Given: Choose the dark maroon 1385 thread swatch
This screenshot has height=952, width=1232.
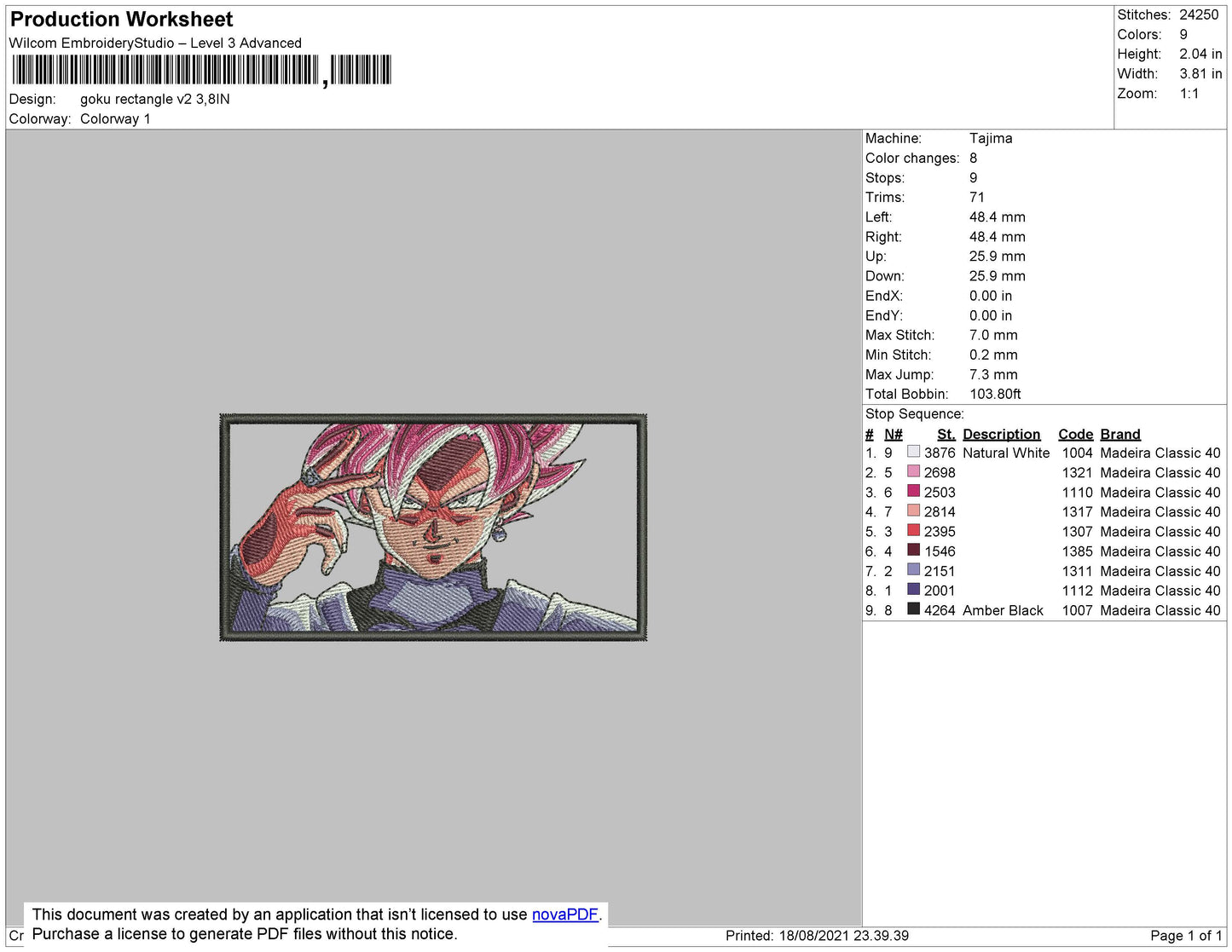Looking at the screenshot, I should pos(913,550).
